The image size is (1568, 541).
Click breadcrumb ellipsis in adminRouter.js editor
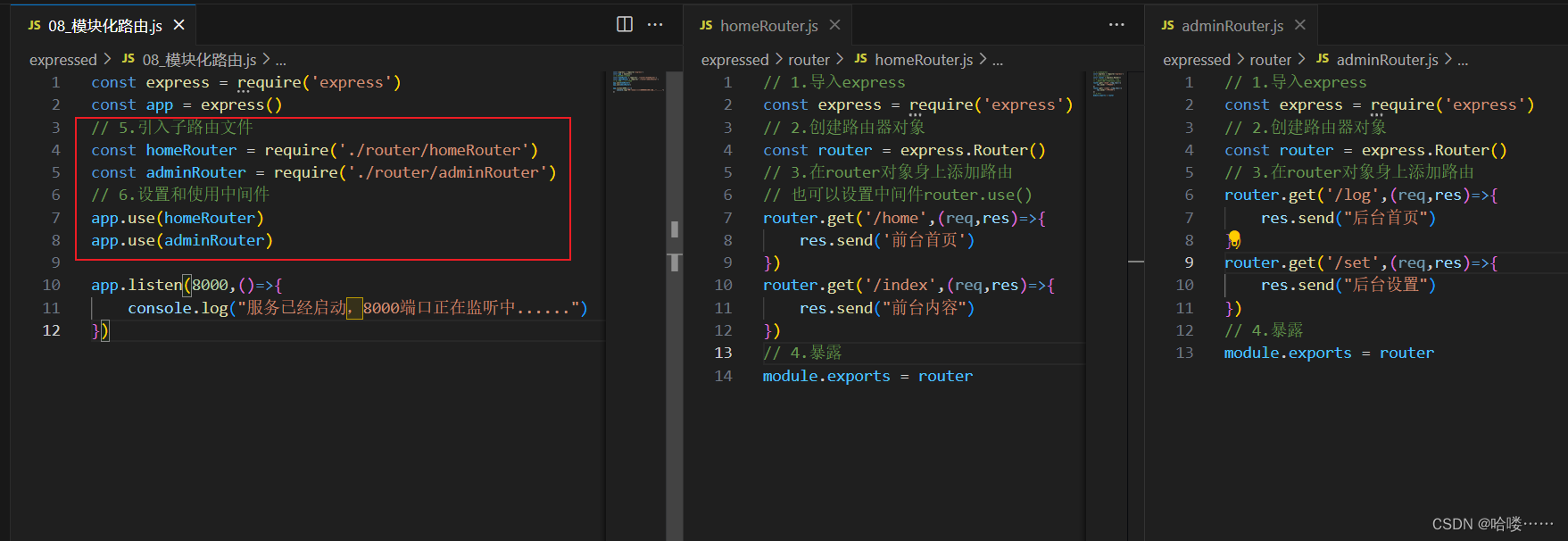click(1462, 61)
